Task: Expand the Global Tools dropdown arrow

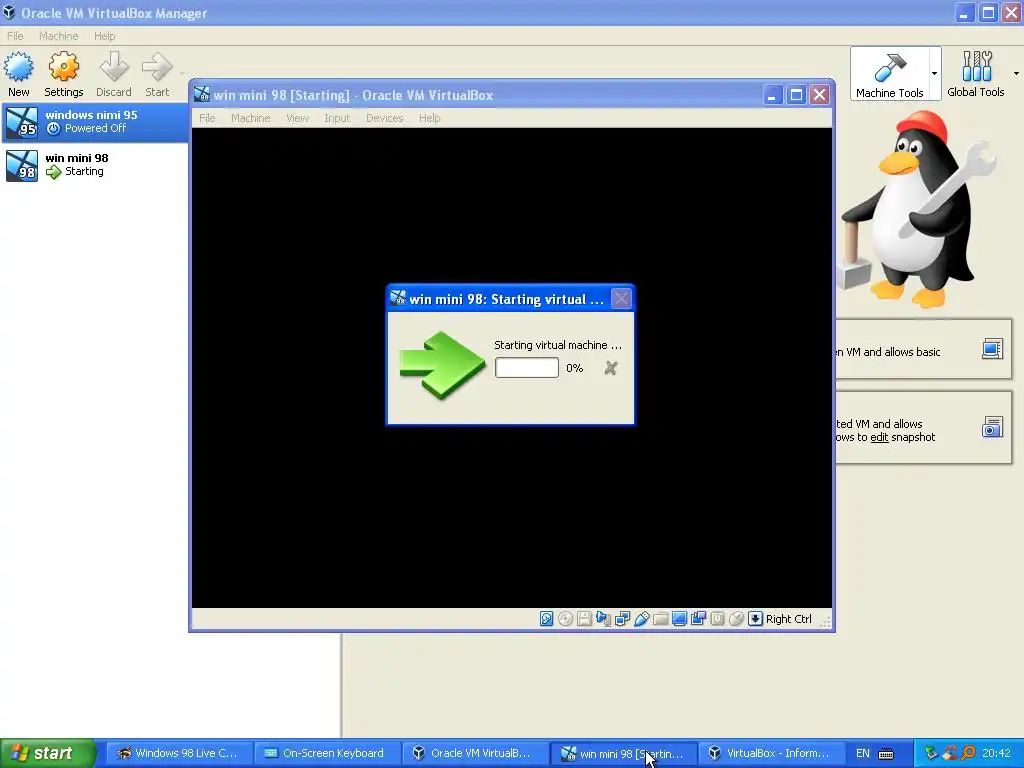Action: click(1016, 73)
